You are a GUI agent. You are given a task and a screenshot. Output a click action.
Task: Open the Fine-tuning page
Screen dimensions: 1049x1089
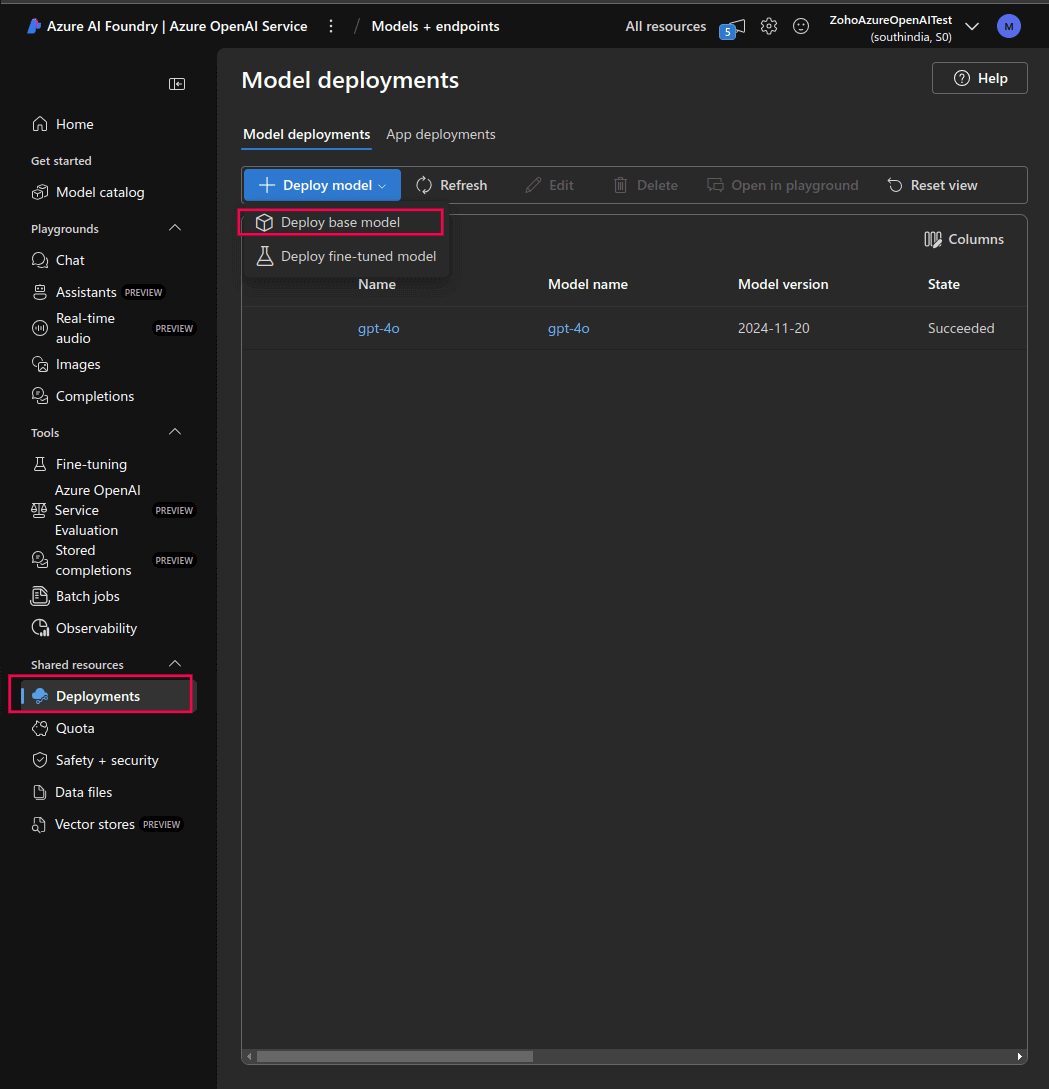point(87,463)
